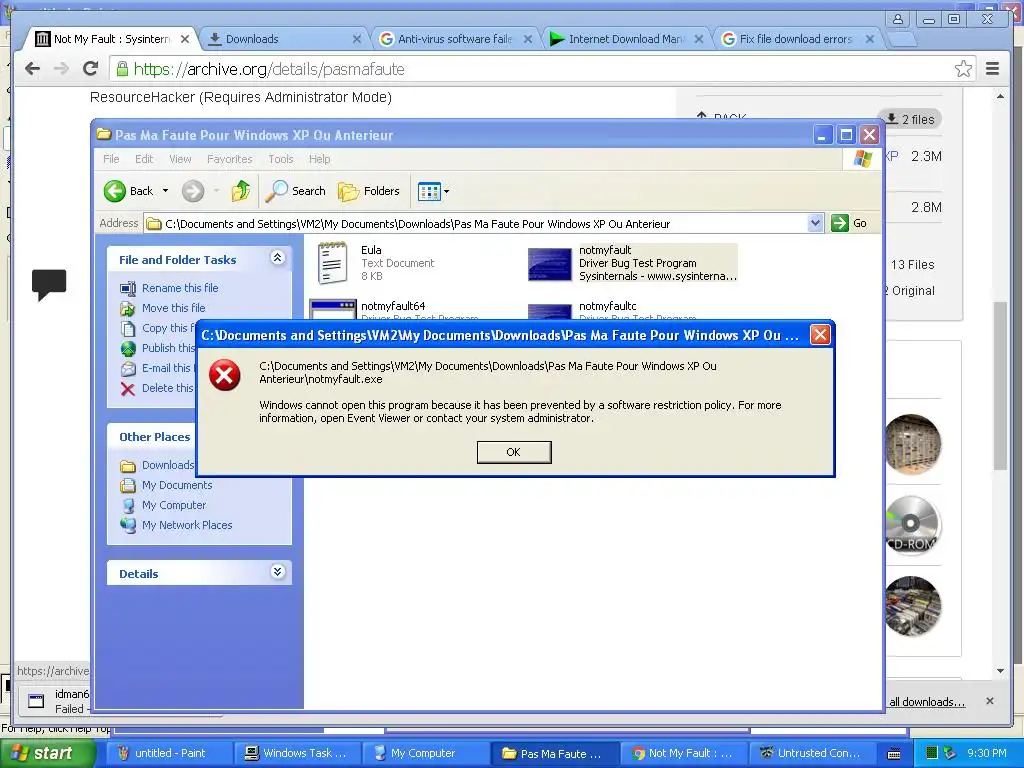The height and width of the screenshot is (768, 1024).
Task: Open the Favorites menu in Explorer
Action: pyautogui.click(x=229, y=159)
